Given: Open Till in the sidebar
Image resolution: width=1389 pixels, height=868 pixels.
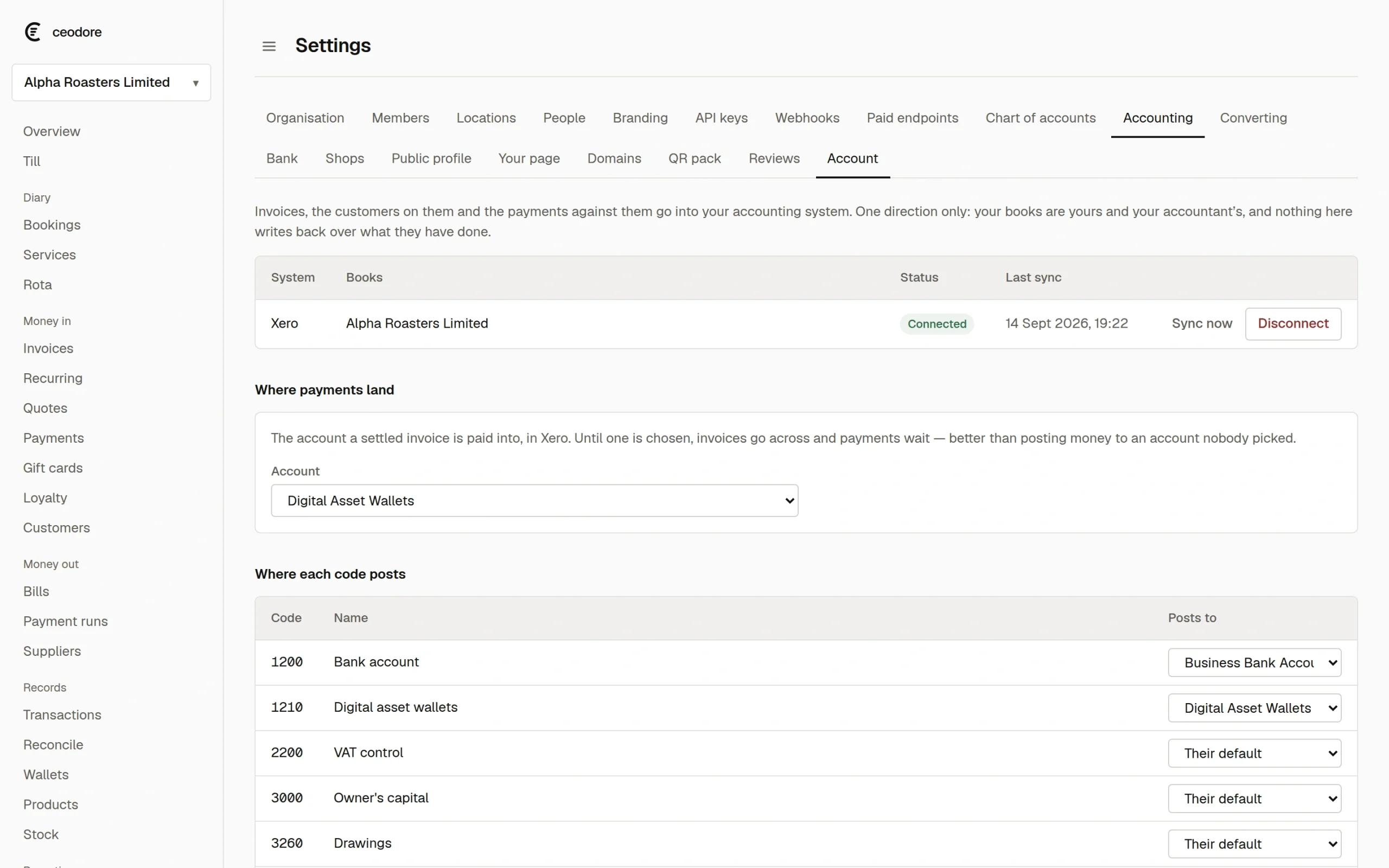Looking at the screenshot, I should (x=31, y=161).
